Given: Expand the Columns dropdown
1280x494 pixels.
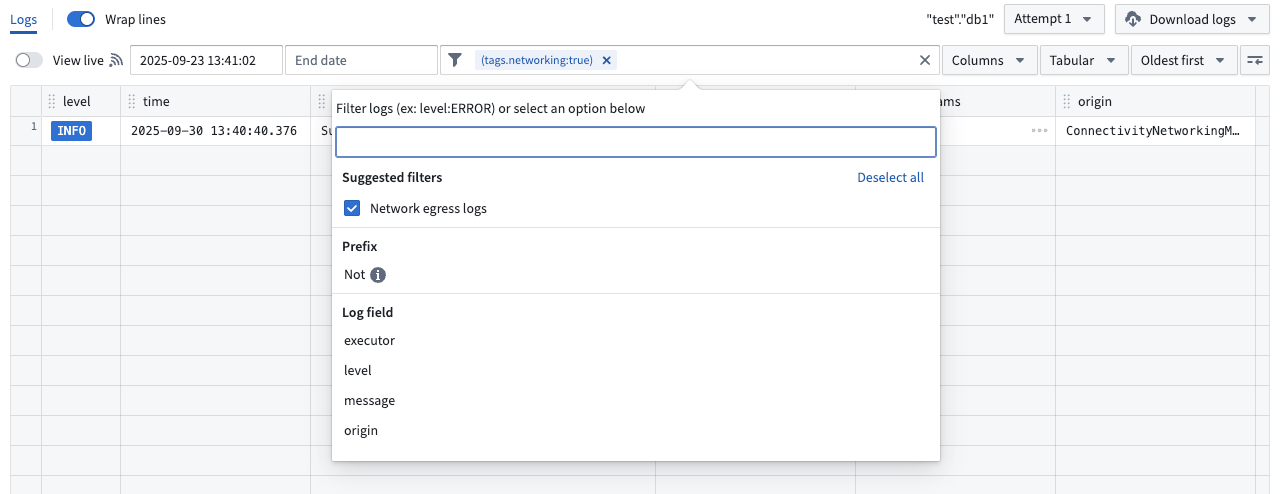Looking at the screenshot, I should coord(988,60).
